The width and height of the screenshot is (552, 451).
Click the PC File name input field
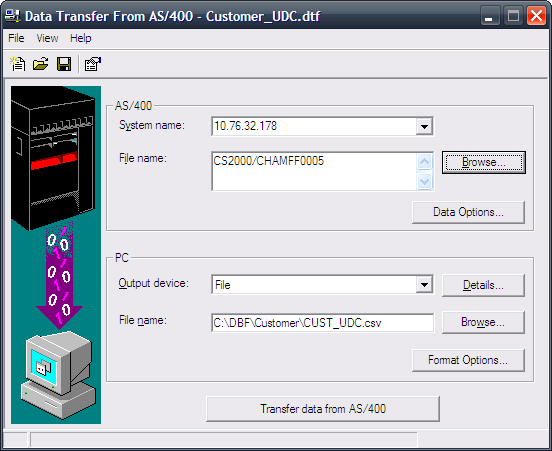322,323
